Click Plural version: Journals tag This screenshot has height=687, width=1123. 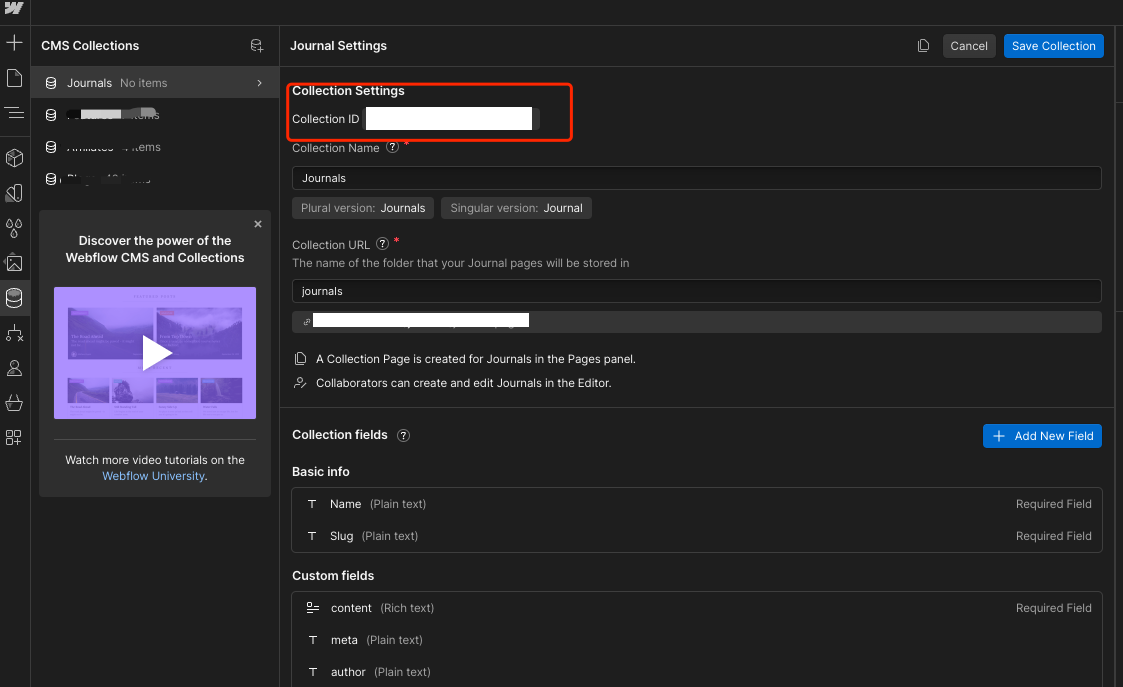coord(362,208)
